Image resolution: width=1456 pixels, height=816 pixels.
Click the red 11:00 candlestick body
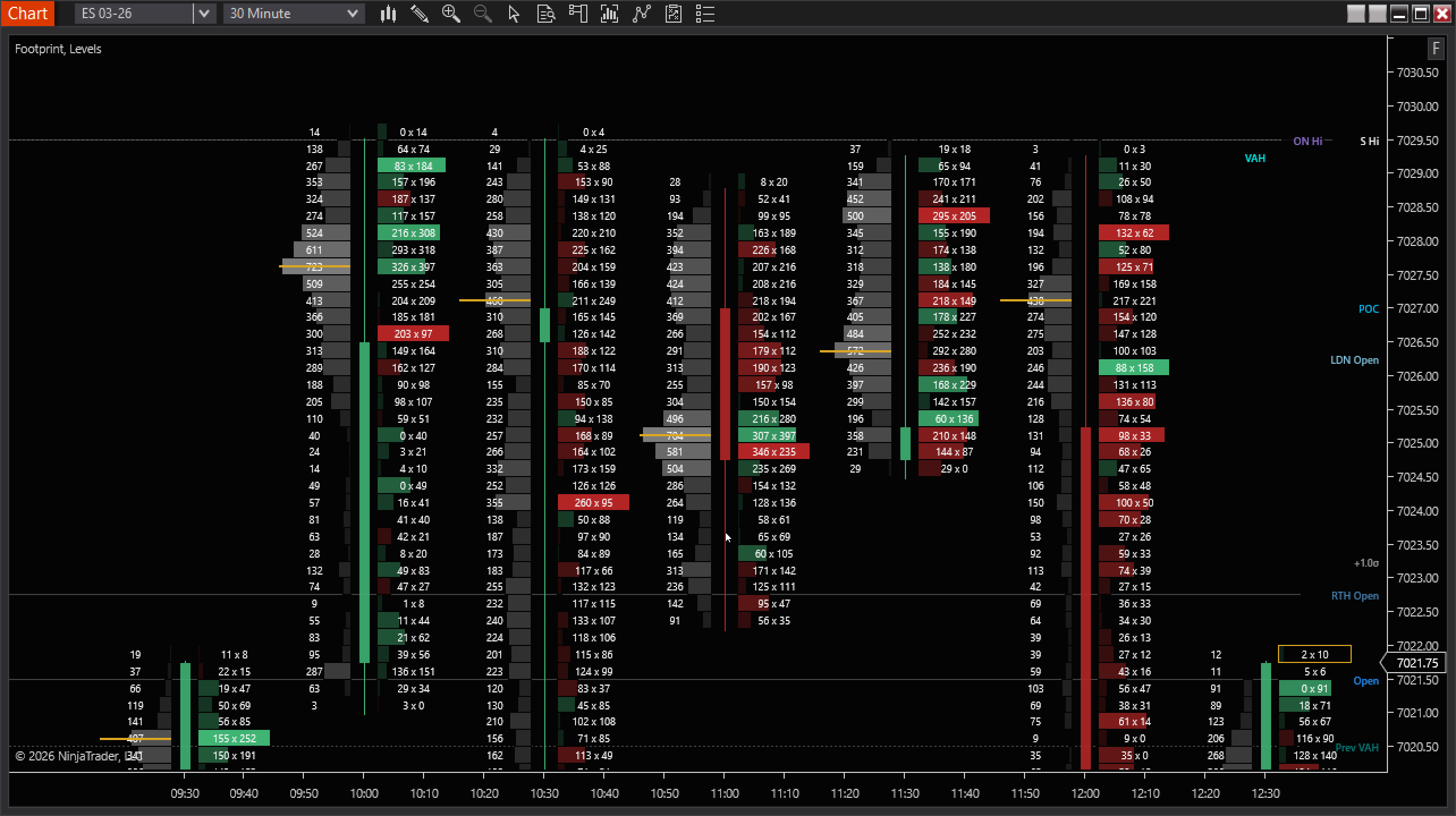(x=725, y=384)
